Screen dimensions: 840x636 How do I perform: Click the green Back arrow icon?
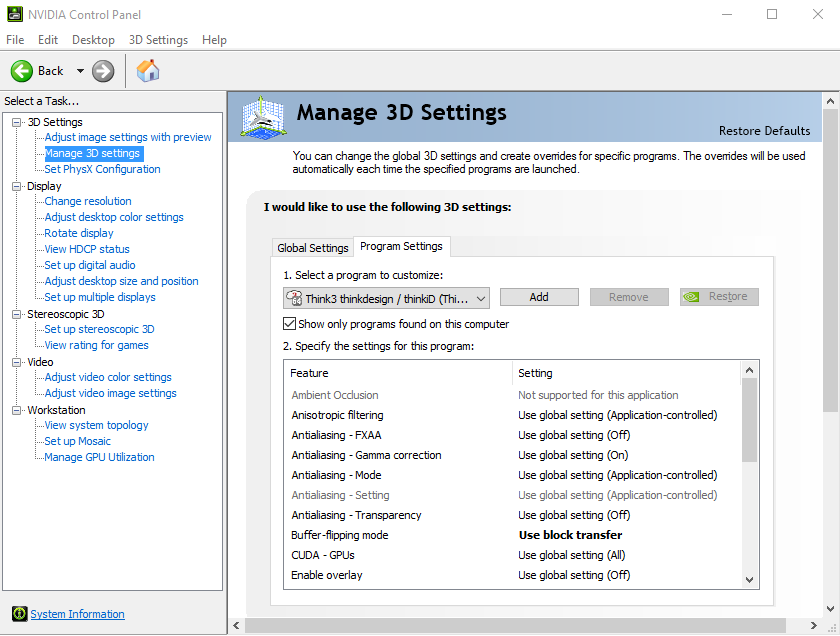(22, 71)
